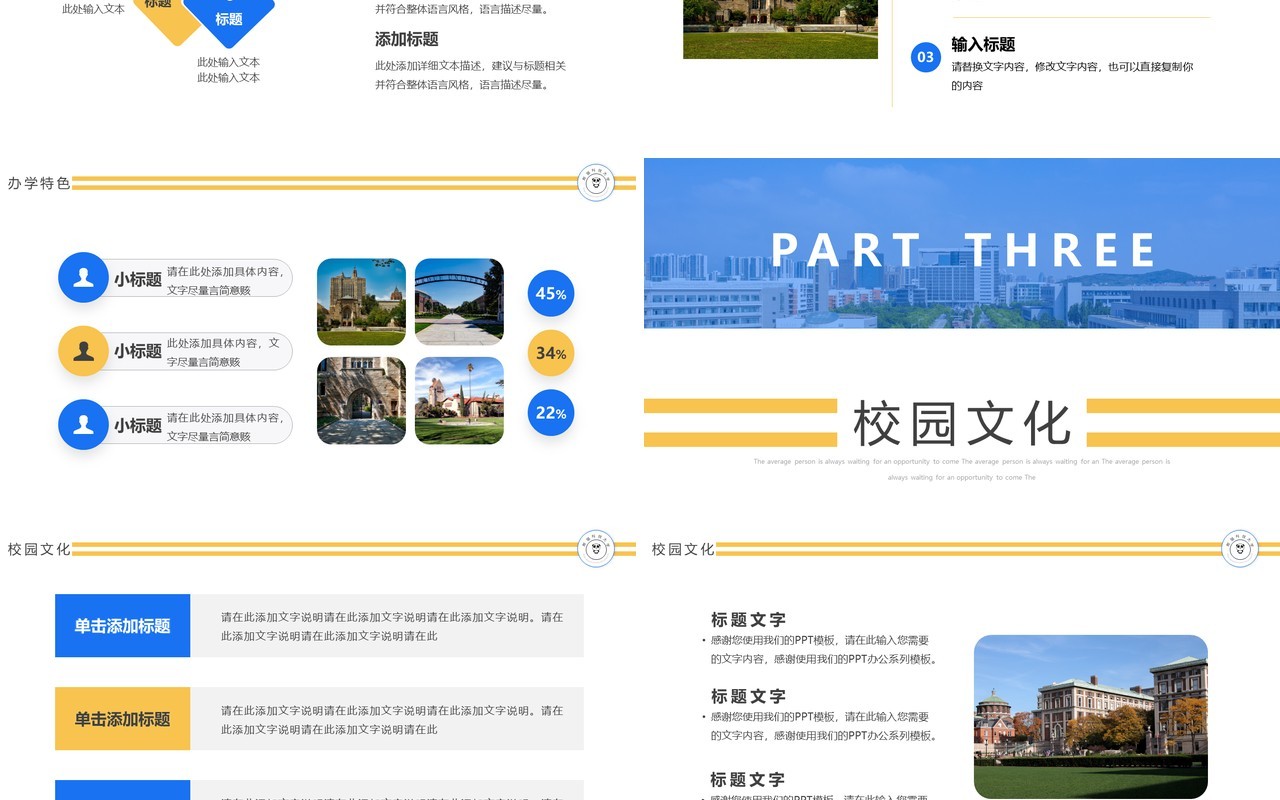The height and width of the screenshot is (800, 1280).
Task: Select the 34% yellow circle
Action: click(x=551, y=353)
